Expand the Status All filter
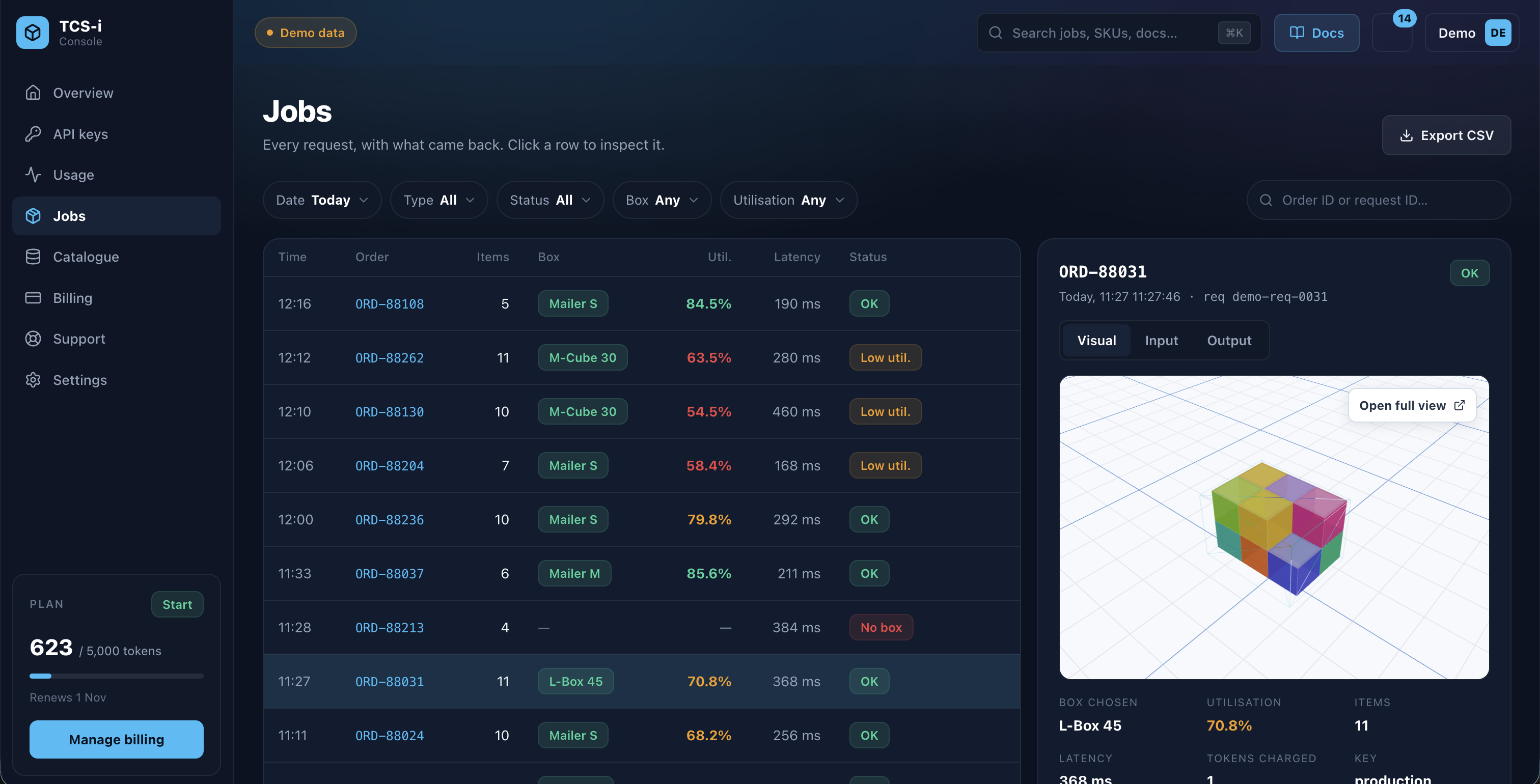This screenshot has width=1540, height=784. click(x=550, y=200)
